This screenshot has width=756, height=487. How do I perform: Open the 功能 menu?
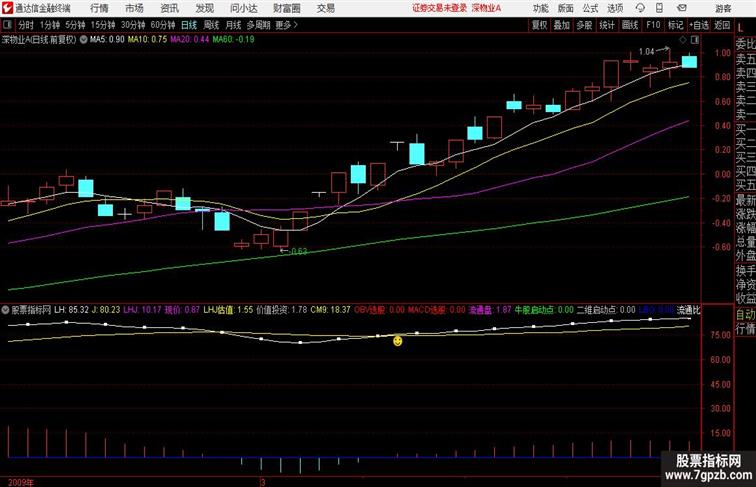pos(540,8)
